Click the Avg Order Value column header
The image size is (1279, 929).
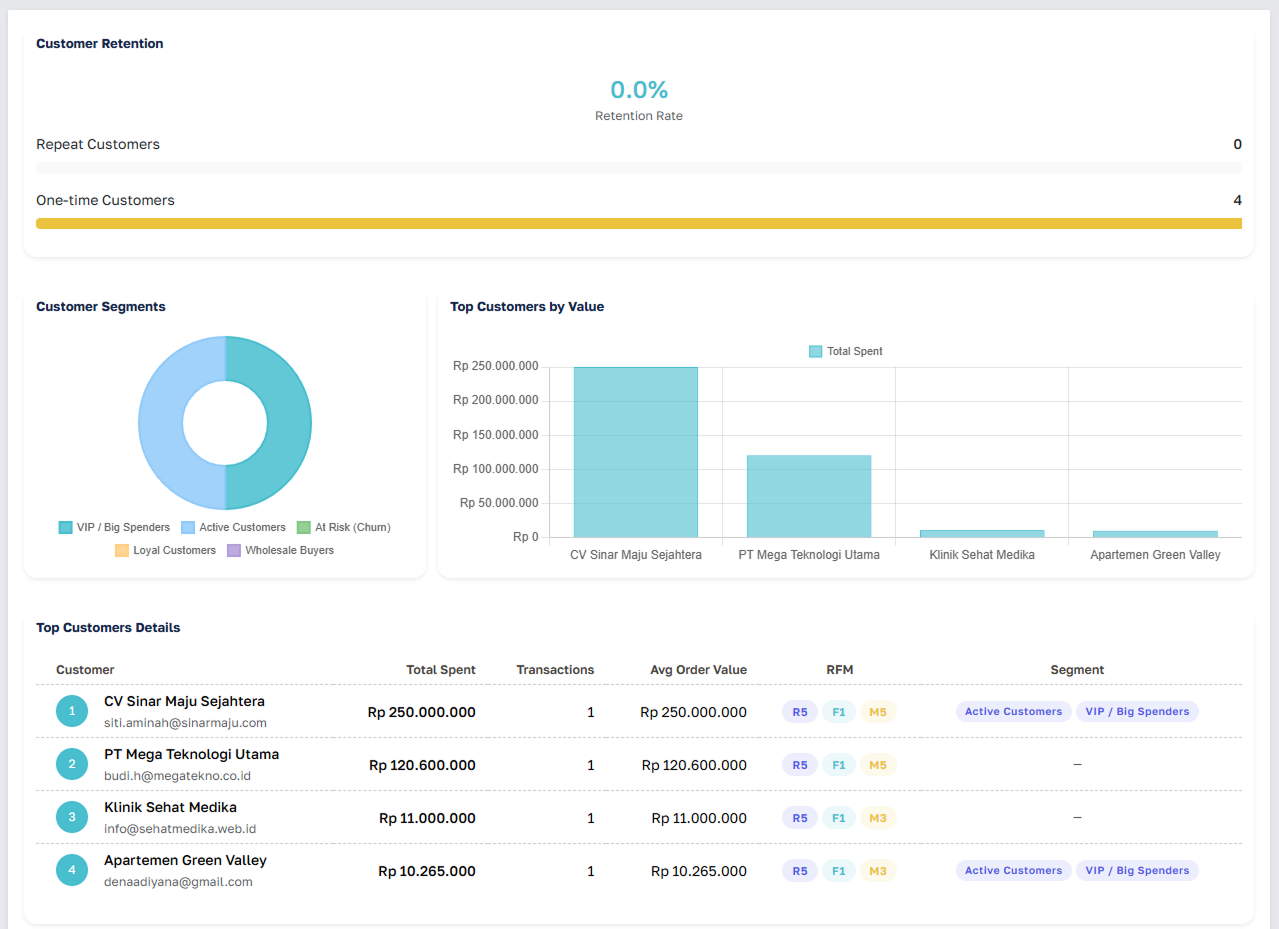pyautogui.click(x=698, y=670)
